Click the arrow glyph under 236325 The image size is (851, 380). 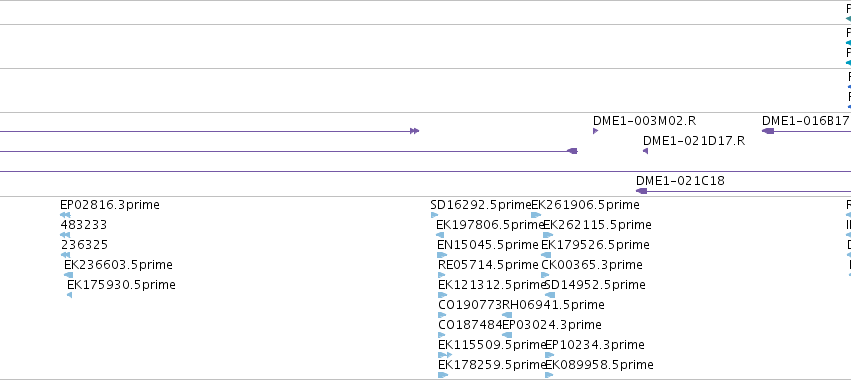tap(65, 255)
